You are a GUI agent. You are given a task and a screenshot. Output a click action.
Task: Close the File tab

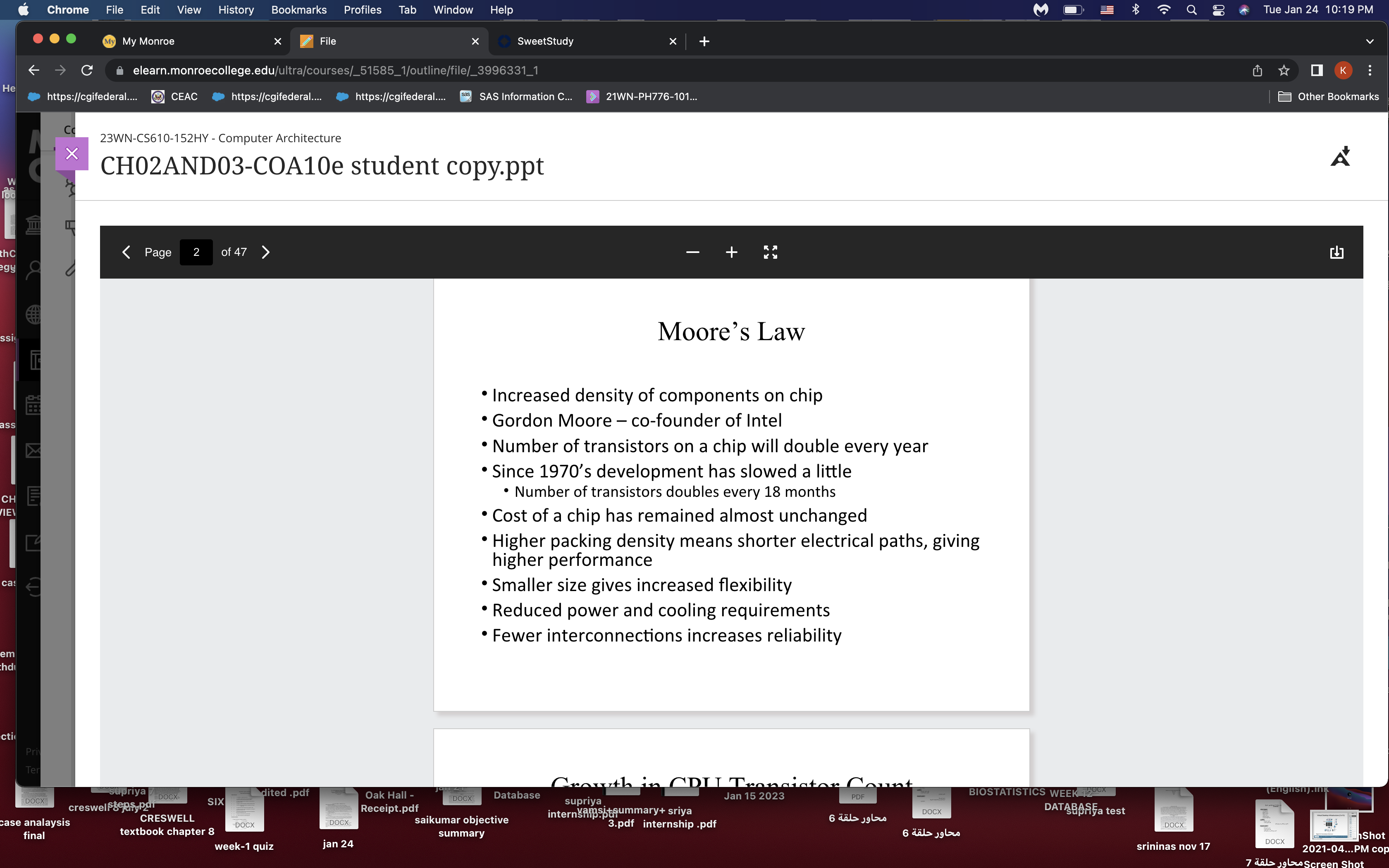tap(475, 41)
